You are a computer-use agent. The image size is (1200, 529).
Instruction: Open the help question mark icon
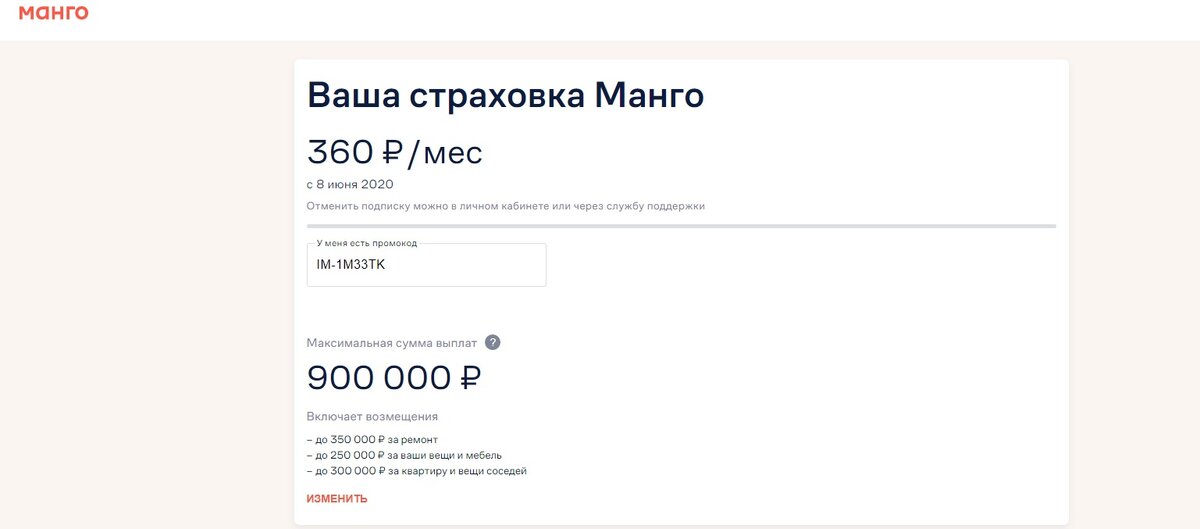492,342
